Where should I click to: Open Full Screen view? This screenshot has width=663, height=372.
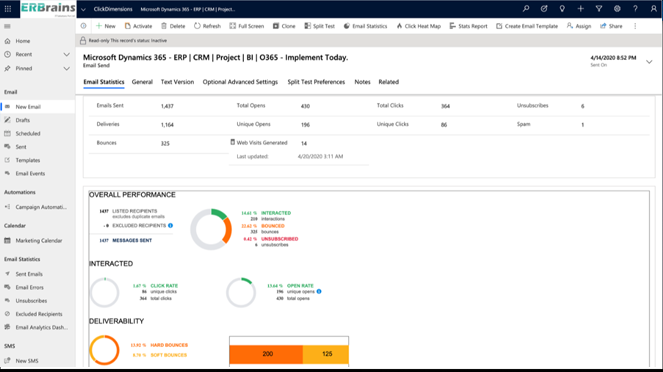[x=247, y=26]
